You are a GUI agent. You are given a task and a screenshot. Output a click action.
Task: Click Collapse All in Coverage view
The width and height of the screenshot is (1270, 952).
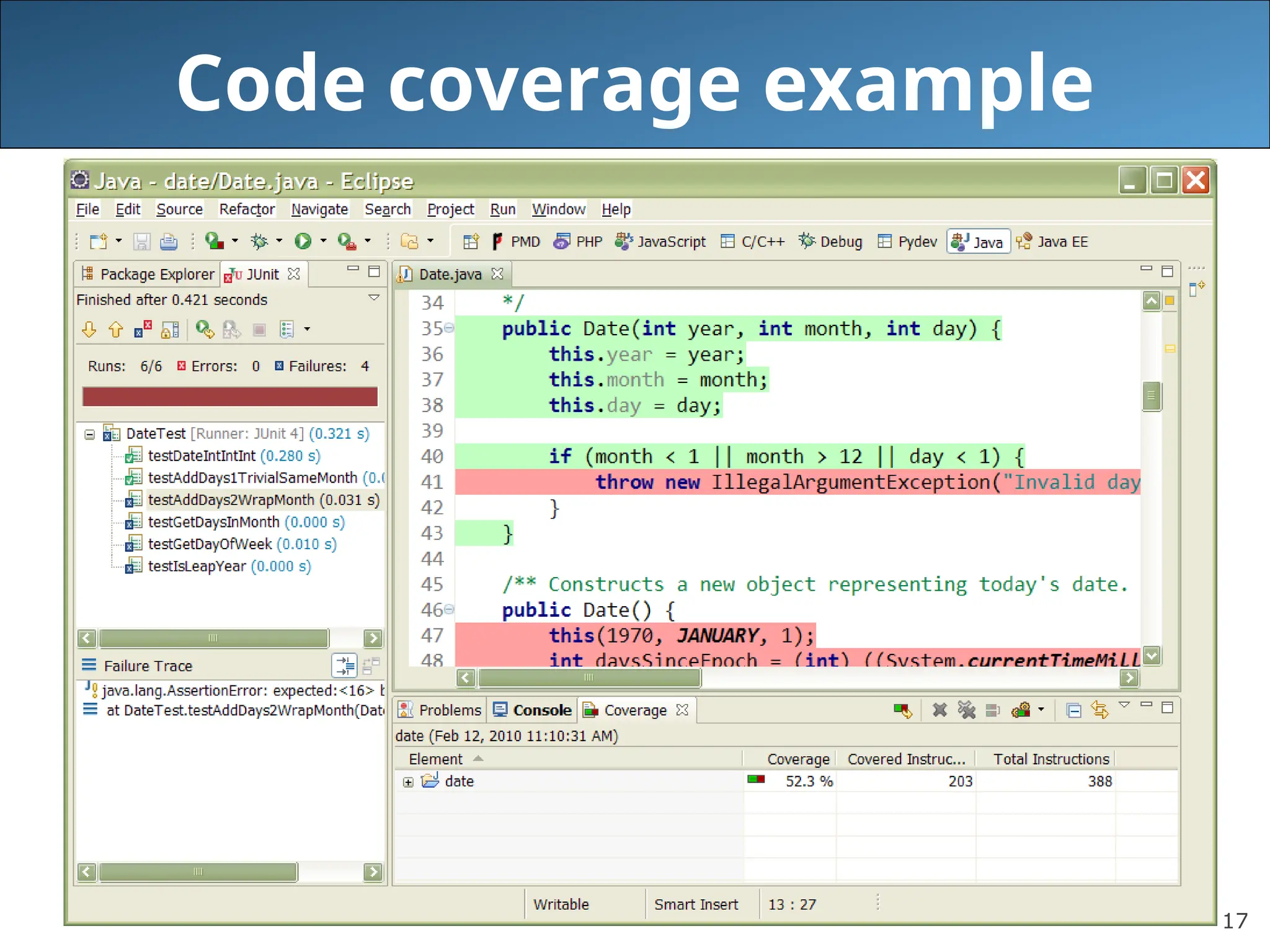click(x=1074, y=710)
